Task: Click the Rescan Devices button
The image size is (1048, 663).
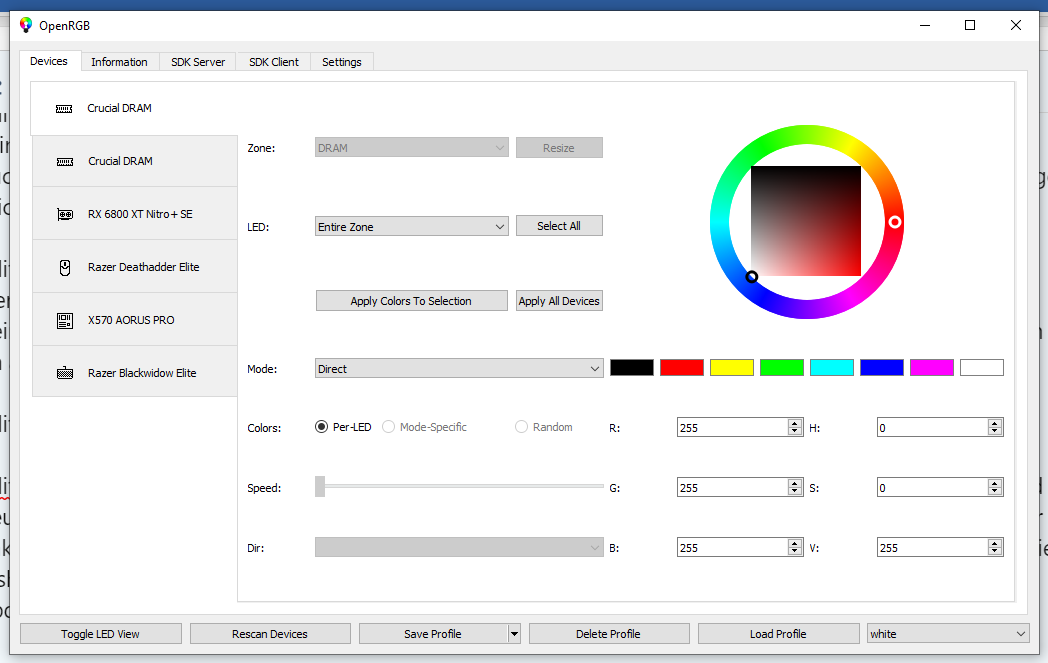Action: click(270, 634)
